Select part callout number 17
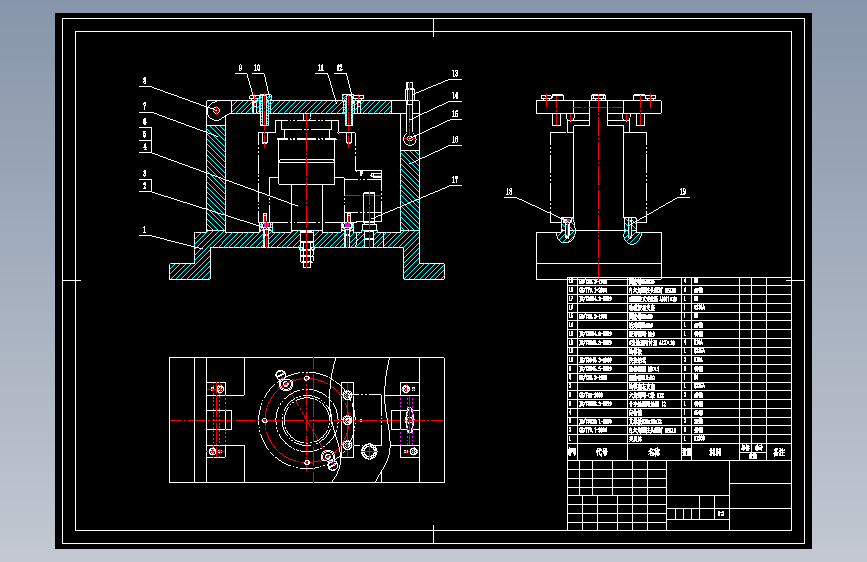 point(455,180)
